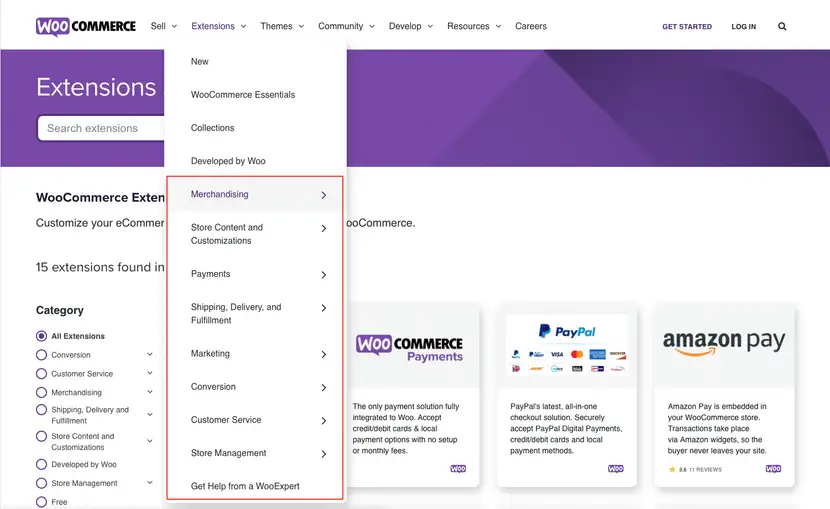Select the All Extensions radio button
Viewport: 830px width, 509px height.
pyautogui.click(x=41, y=336)
